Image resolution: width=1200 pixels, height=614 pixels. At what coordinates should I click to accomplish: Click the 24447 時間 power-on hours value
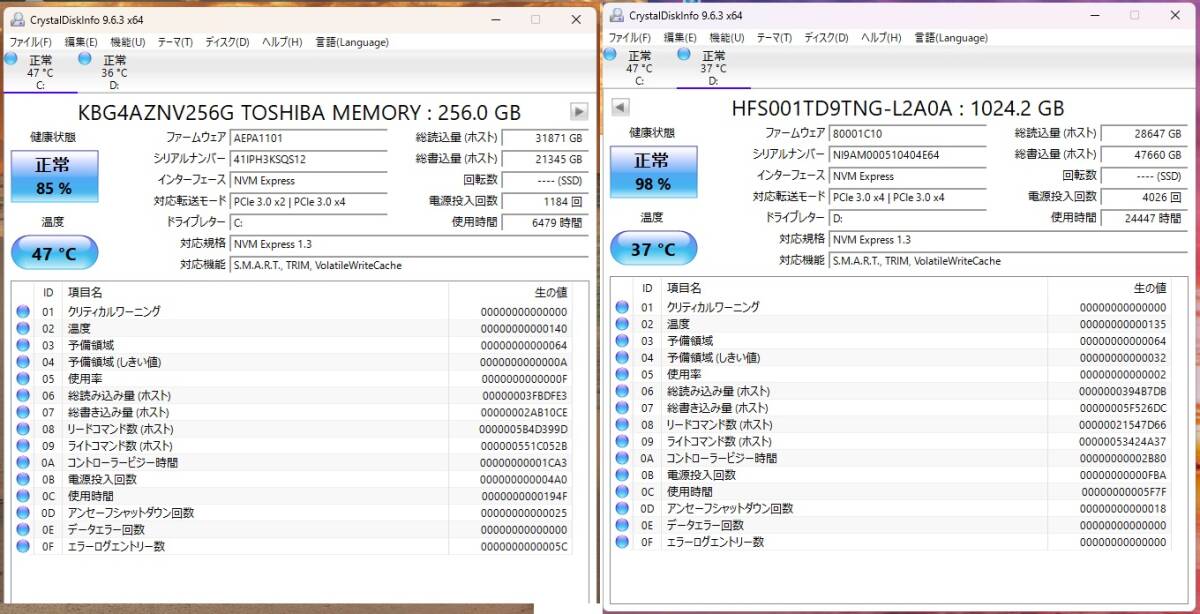(1142, 218)
